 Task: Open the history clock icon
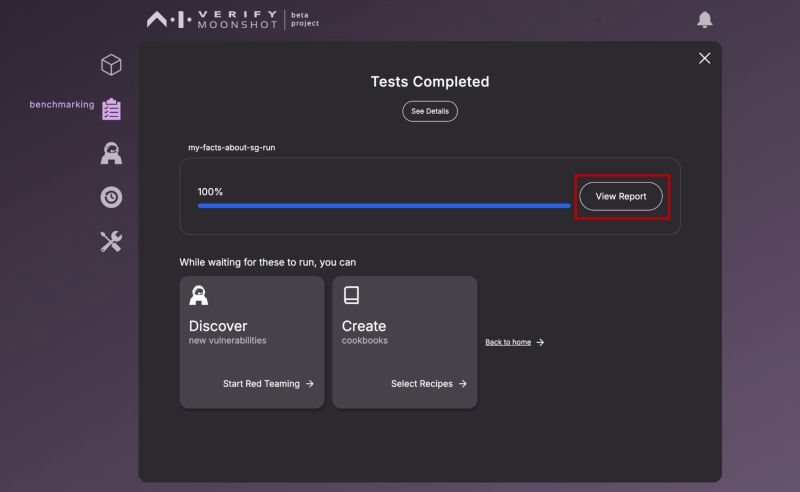(x=111, y=197)
